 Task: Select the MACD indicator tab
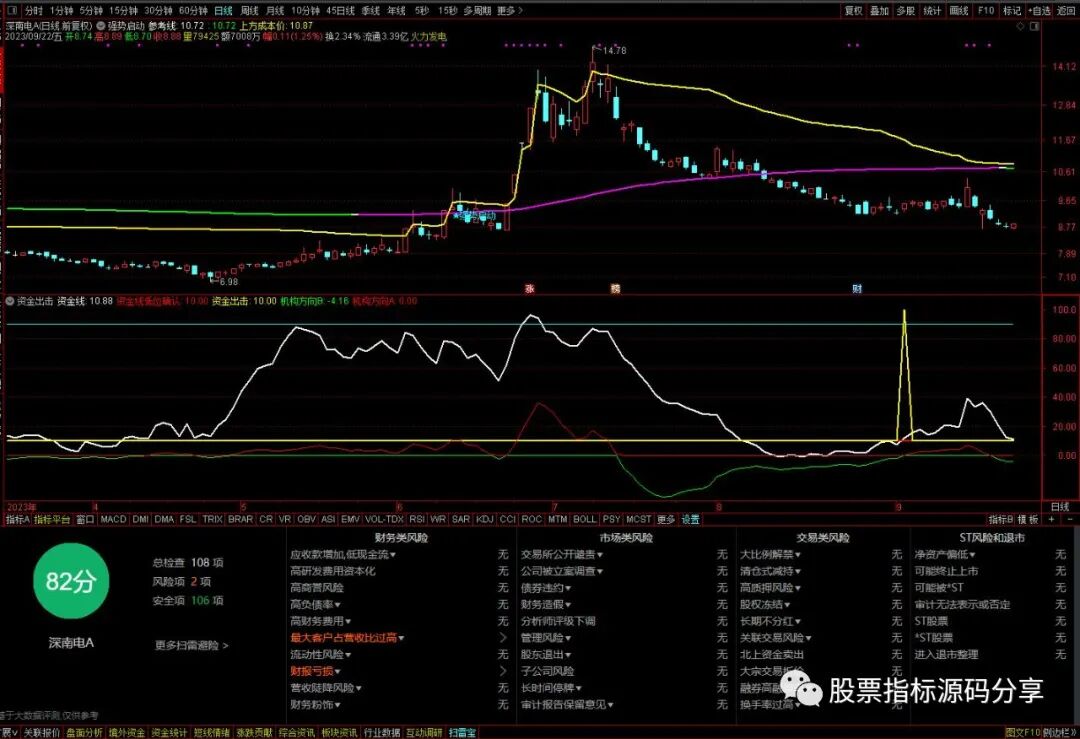coord(113,519)
